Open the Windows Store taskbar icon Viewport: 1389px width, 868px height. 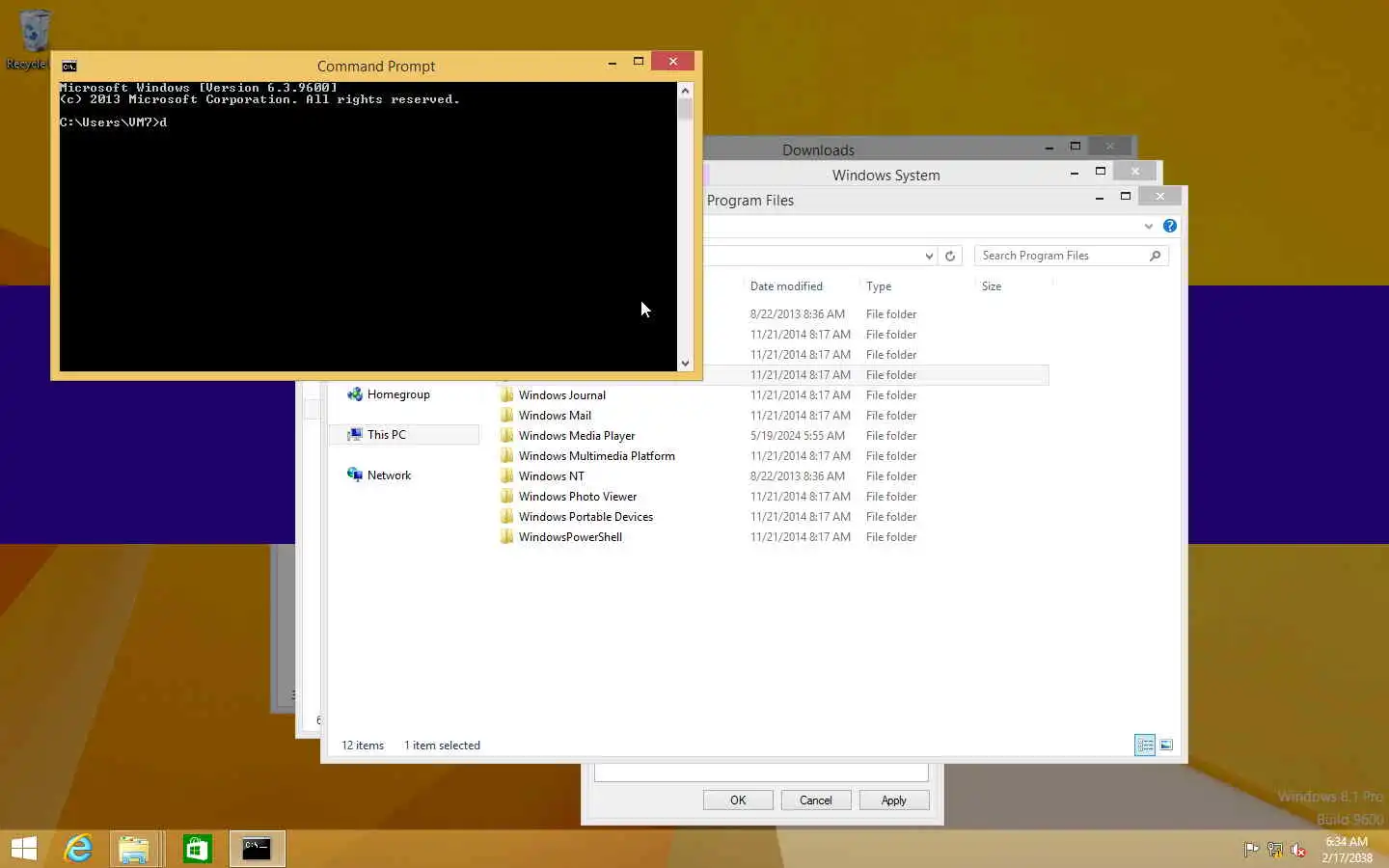(198, 849)
